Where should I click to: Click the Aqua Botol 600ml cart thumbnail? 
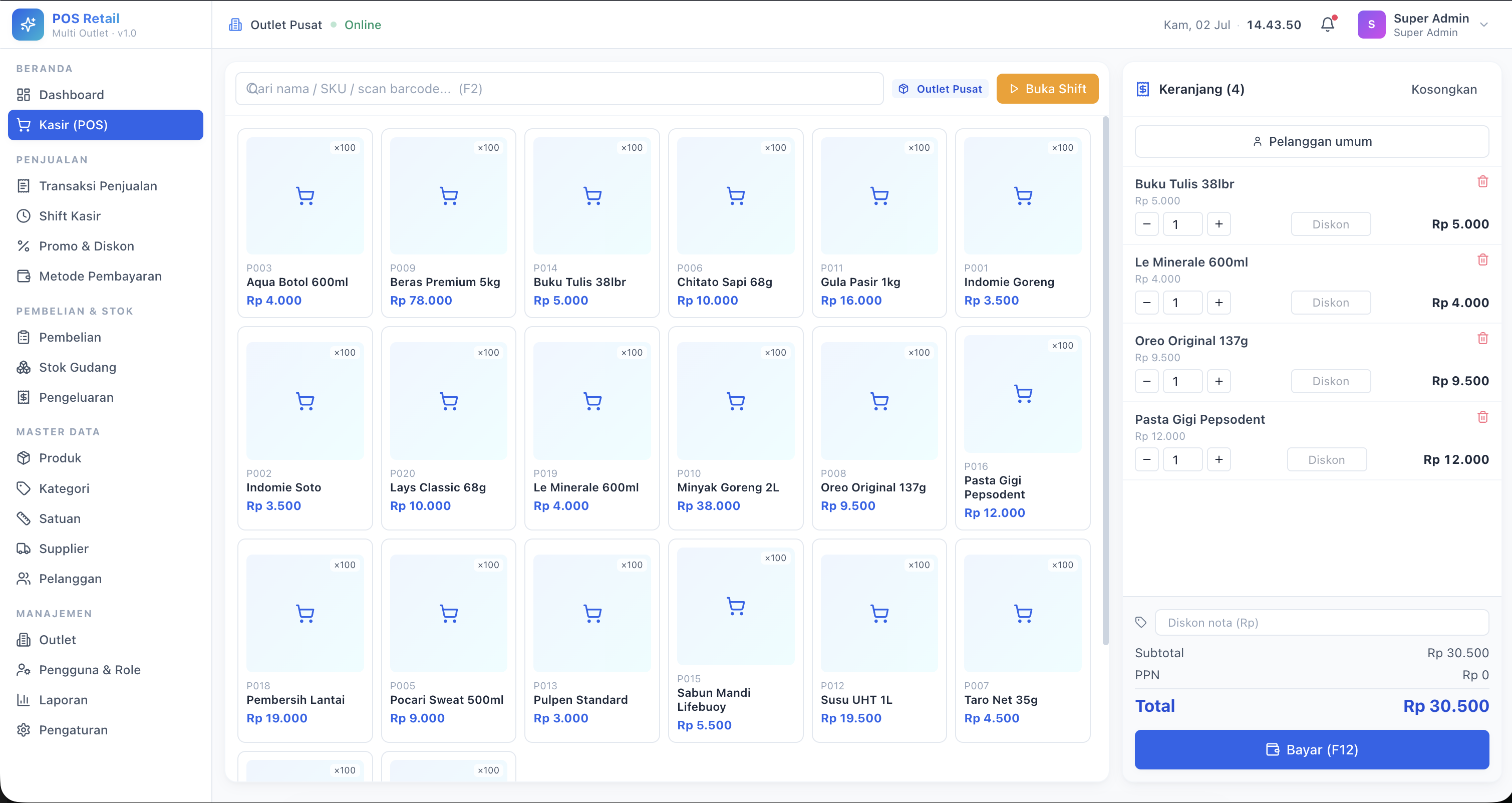pos(305,195)
